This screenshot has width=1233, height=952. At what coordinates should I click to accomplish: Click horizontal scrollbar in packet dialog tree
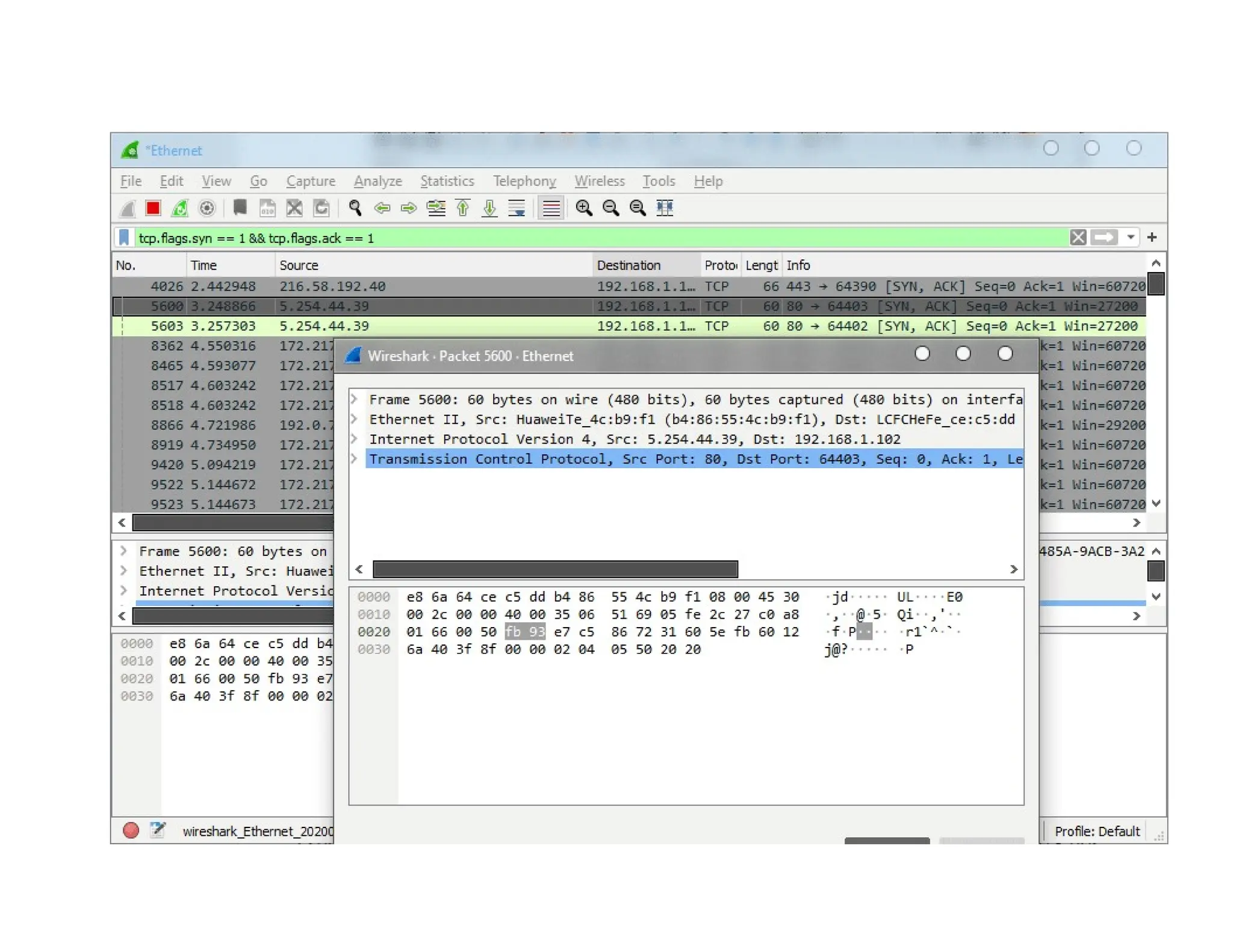point(554,569)
